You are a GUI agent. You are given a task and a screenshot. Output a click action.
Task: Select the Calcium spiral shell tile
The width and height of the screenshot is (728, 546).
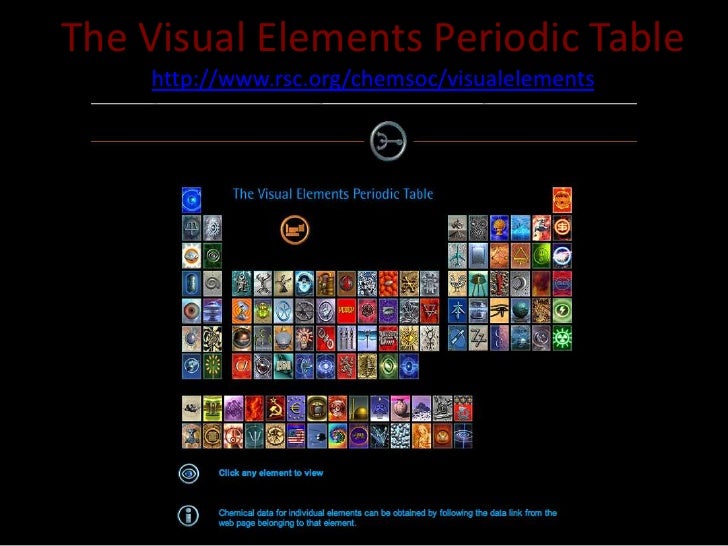pyautogui.click(x=212, y=284)
